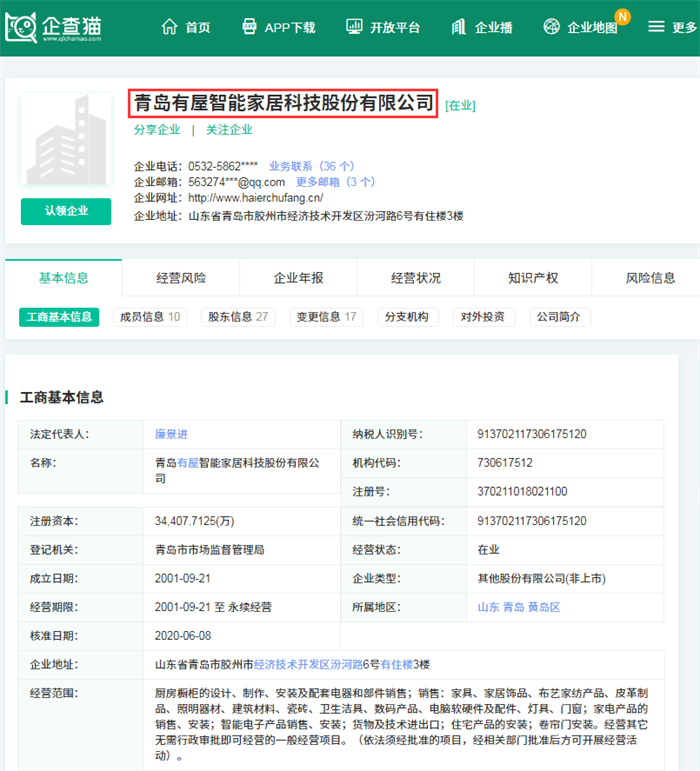
Task: Click the [在业] status tag
Action: [460, 106]
